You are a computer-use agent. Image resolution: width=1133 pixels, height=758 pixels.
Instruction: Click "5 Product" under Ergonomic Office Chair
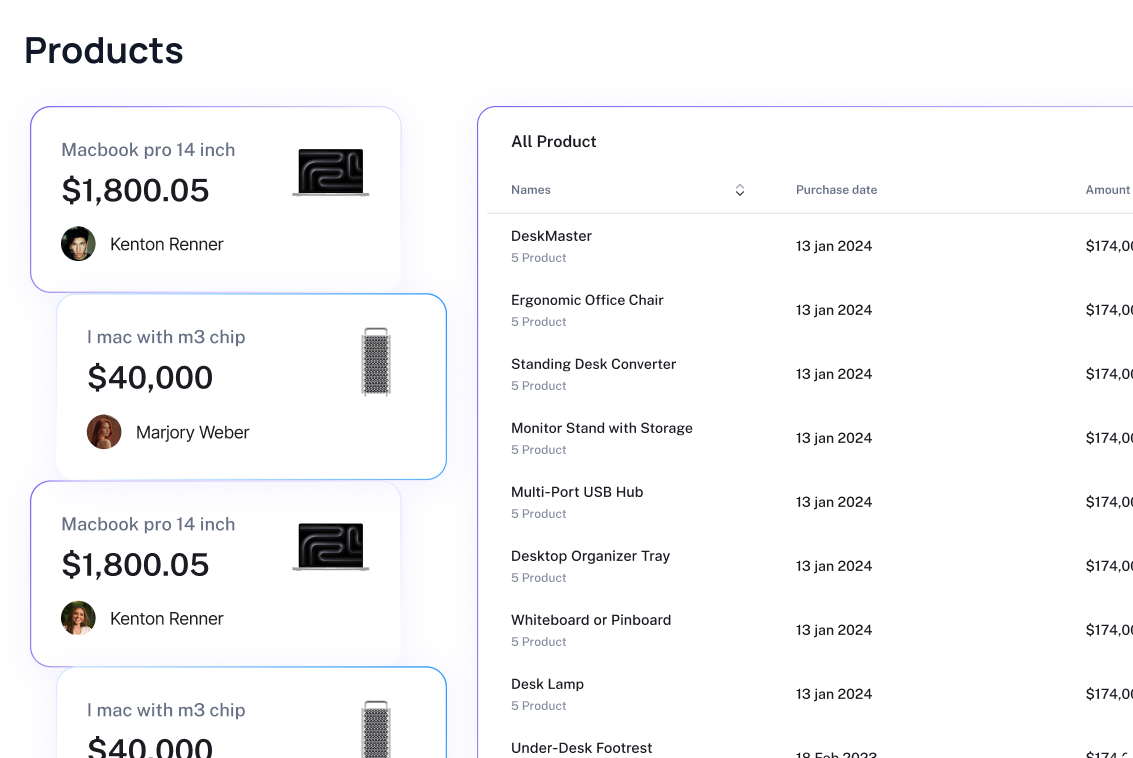pyautogui.click(x=538, y=322)
